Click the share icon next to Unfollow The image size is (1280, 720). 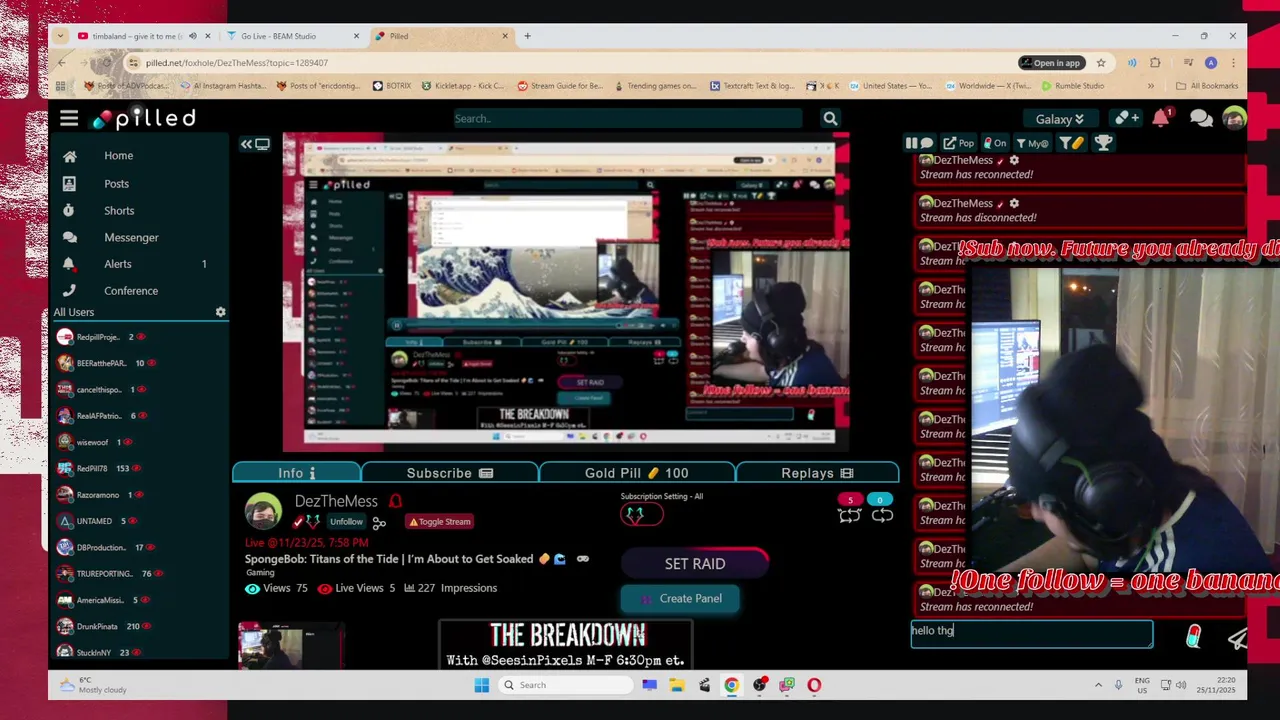click(x=379, y=523)
